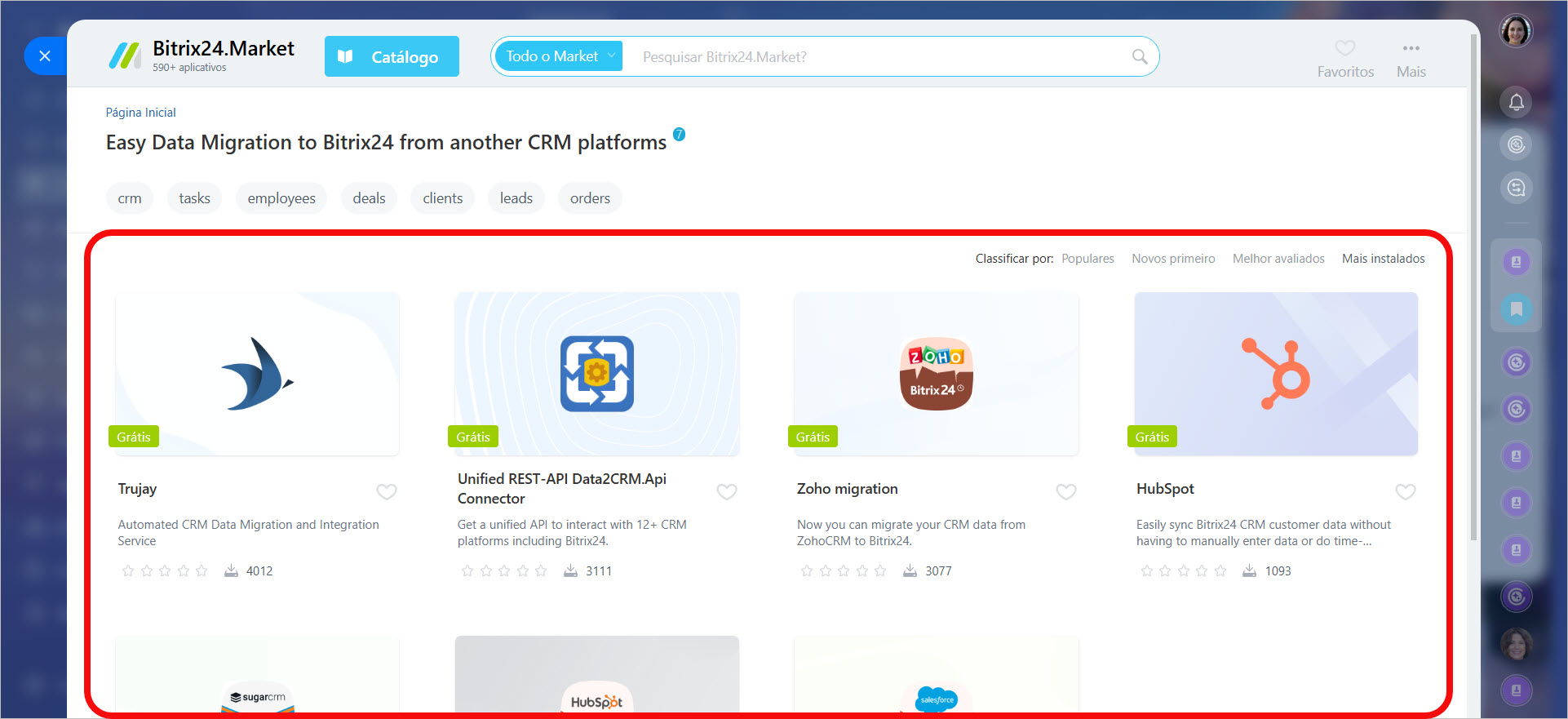Expand the Todo o Market dropdown
The image size is (1568, 719).
point(559,56)
